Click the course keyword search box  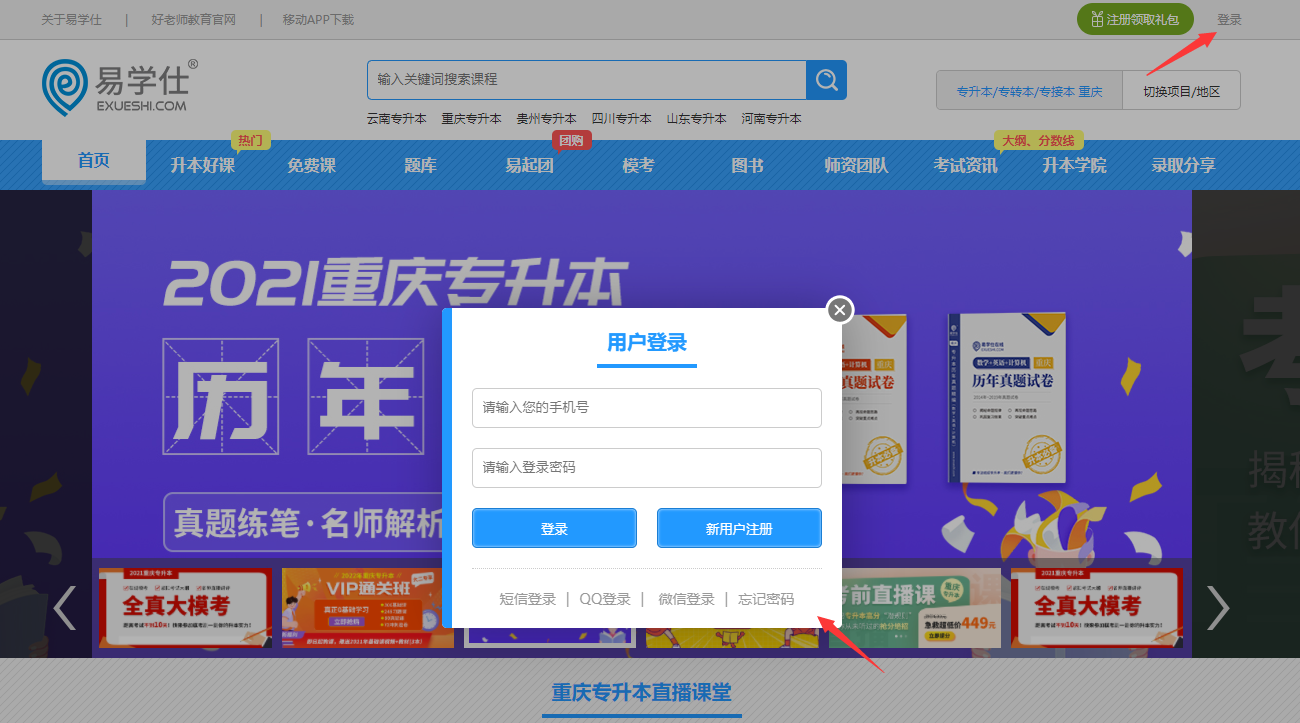click(587, 80)
